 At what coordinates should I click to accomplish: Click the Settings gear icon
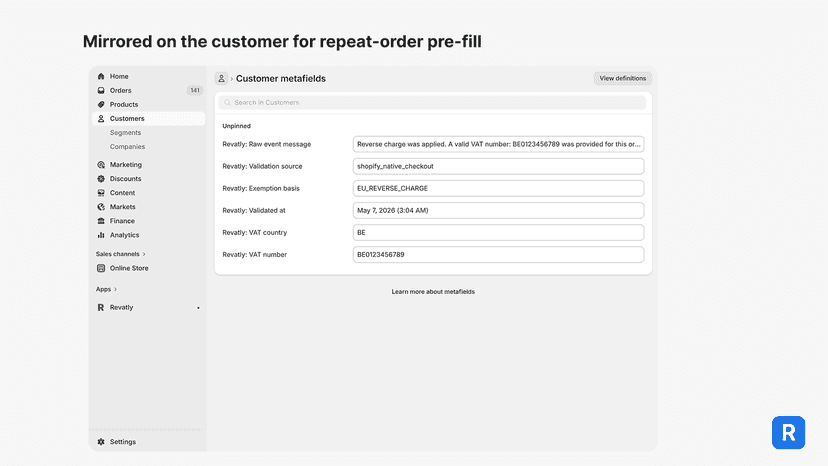pos(101,442)
